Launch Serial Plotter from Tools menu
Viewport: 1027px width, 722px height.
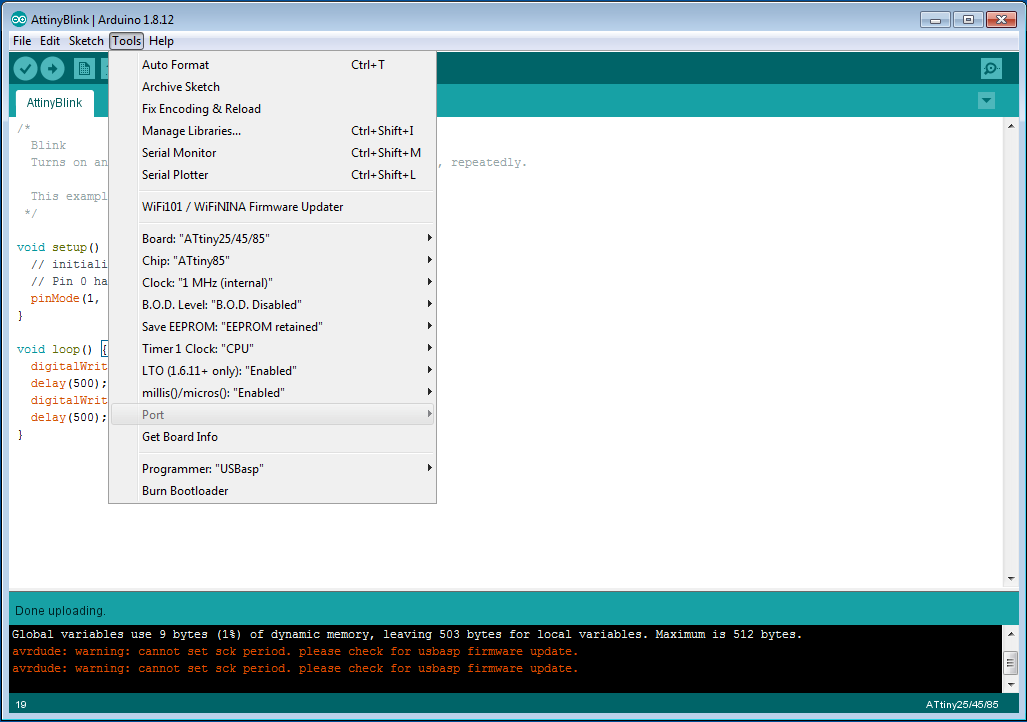coord(272,175)
